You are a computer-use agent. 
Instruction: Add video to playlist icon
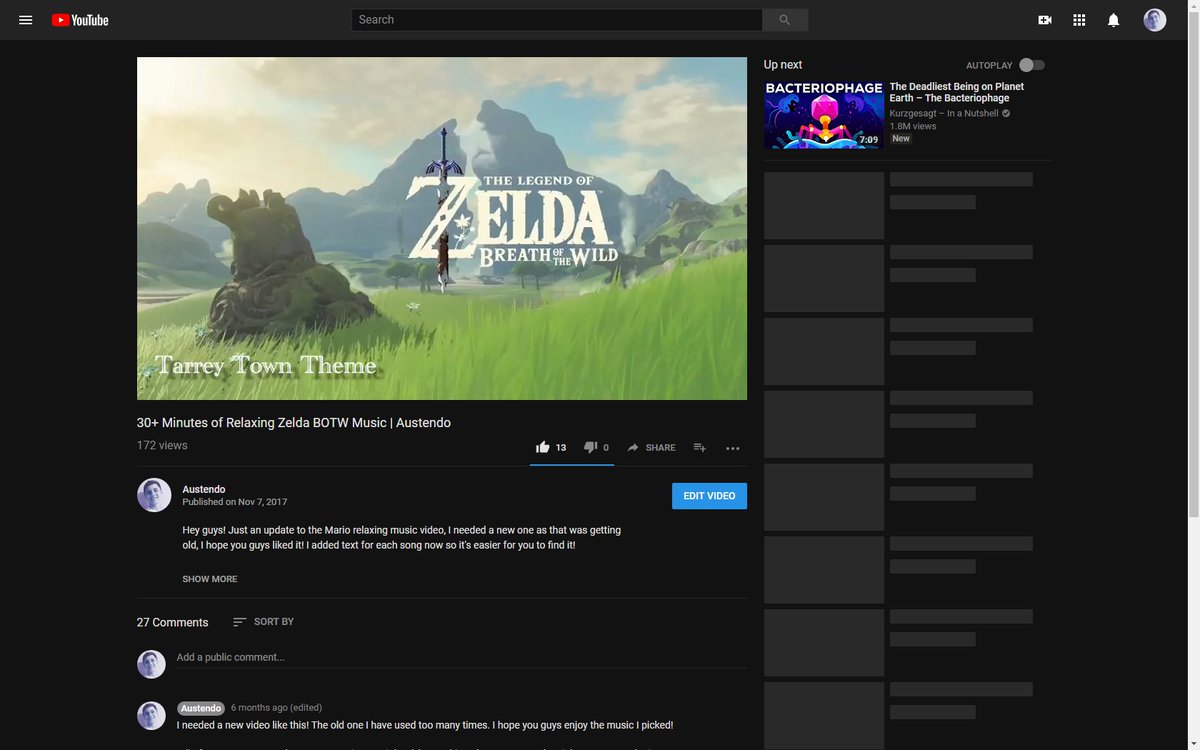[x=700, y=448]
